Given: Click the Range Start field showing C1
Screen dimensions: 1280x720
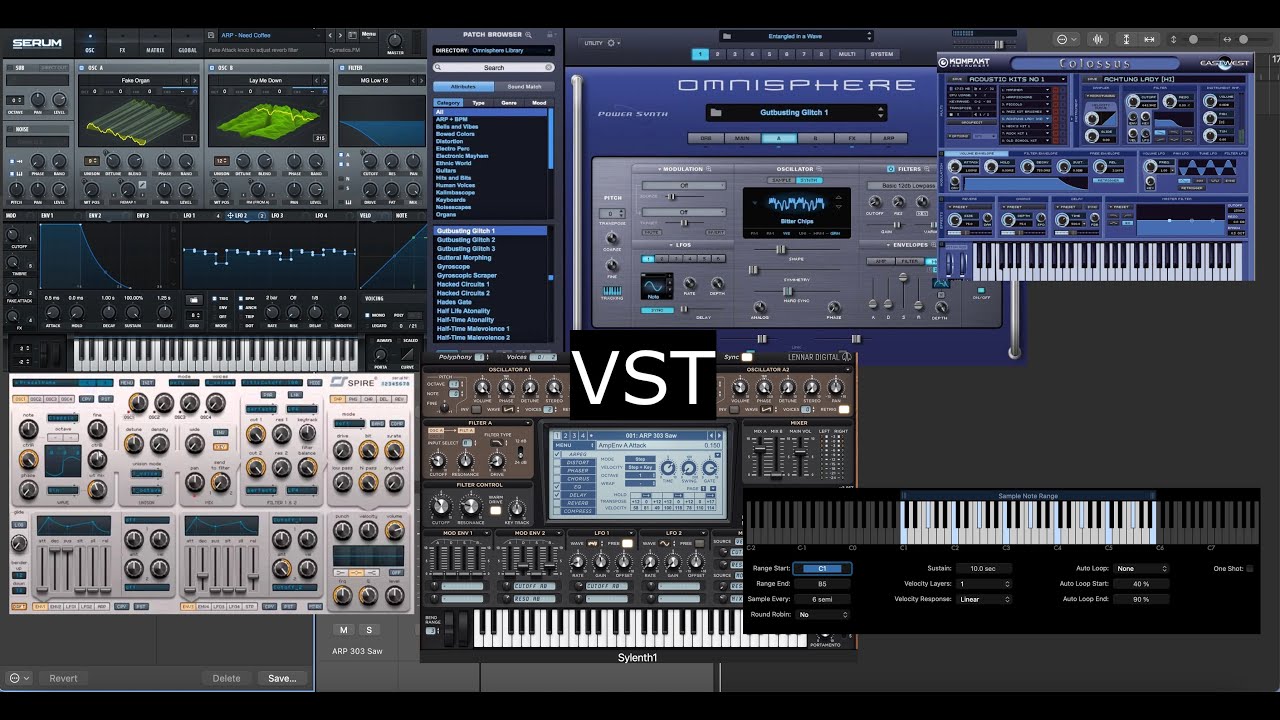Looking at the screenshot, I should tap(823, 568).
